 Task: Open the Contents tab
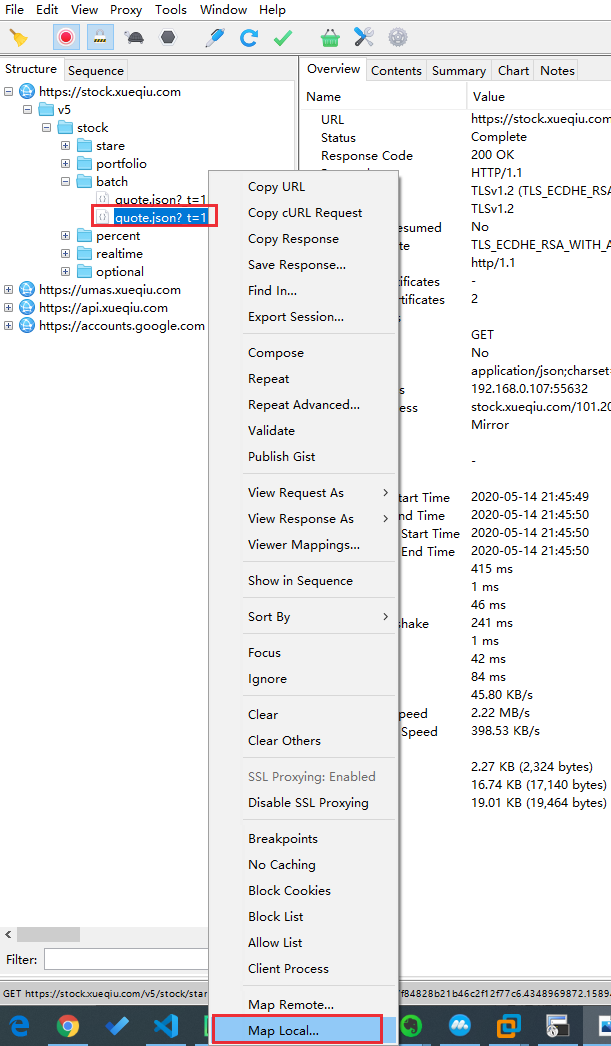(396, 70)
